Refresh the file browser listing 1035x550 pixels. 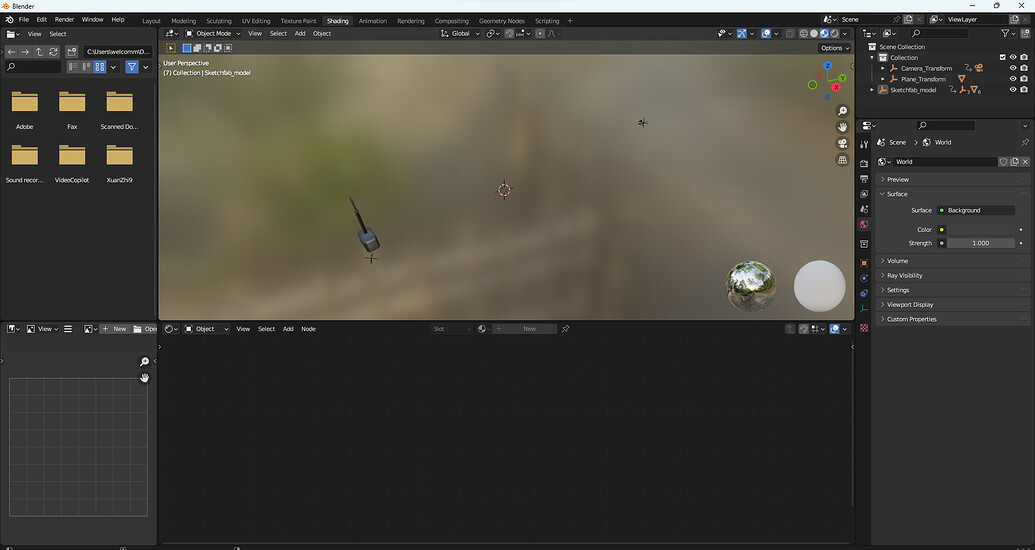53,52
